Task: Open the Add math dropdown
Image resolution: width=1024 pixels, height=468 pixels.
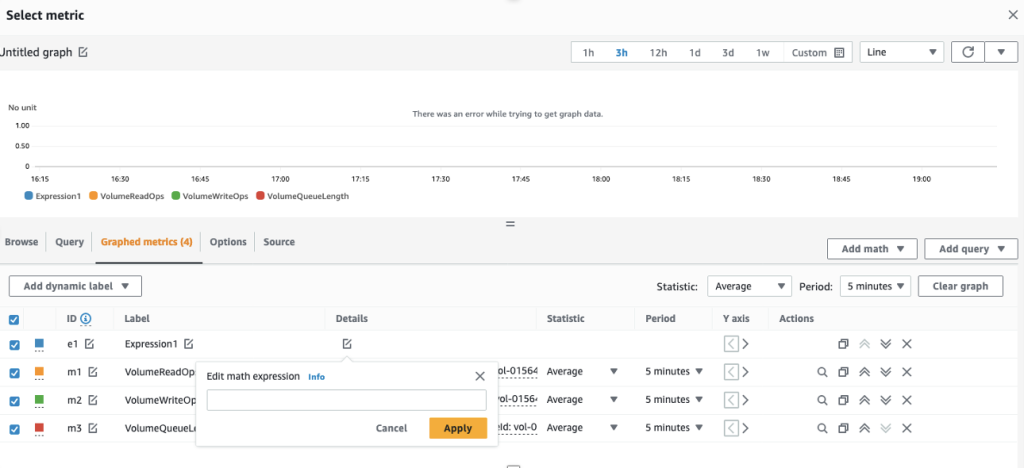Action: (872, 249)
